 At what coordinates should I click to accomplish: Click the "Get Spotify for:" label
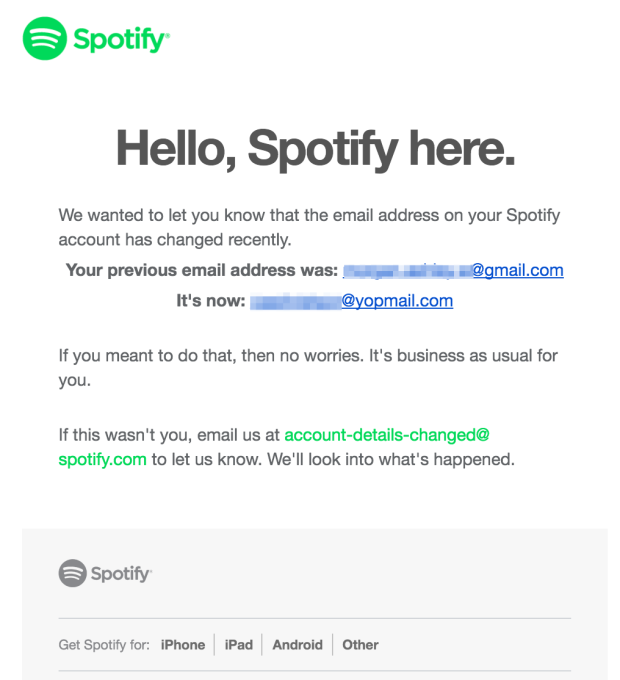pos(105,645)
